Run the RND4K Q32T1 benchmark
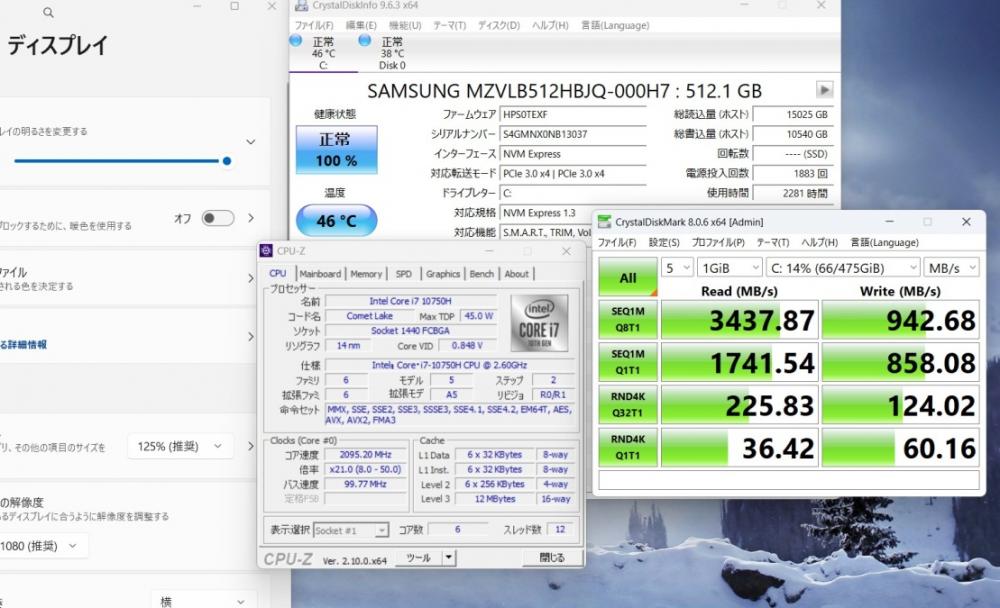1000x608 pixels. (x=628, y=404)
